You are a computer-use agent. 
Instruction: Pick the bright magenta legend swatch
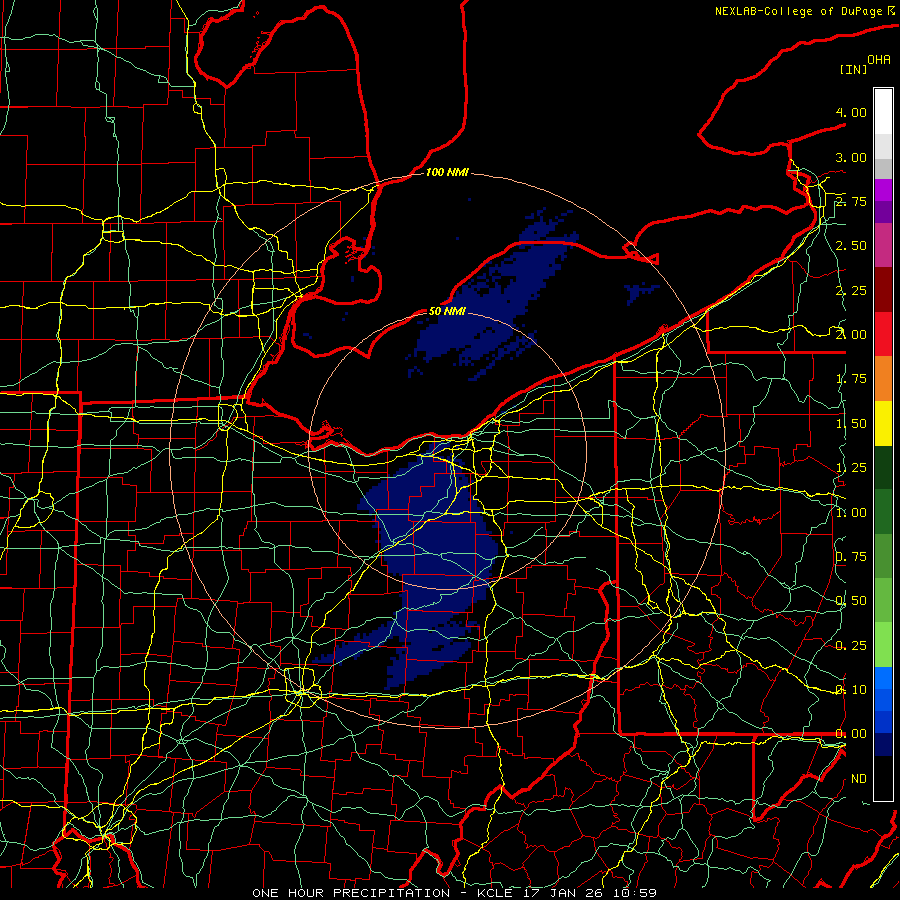point(883,190)
